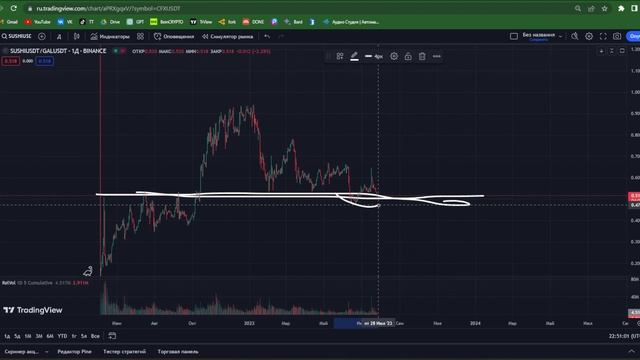
Task: Delete the selected drawing with trash icon
Action: coord(422,56)
